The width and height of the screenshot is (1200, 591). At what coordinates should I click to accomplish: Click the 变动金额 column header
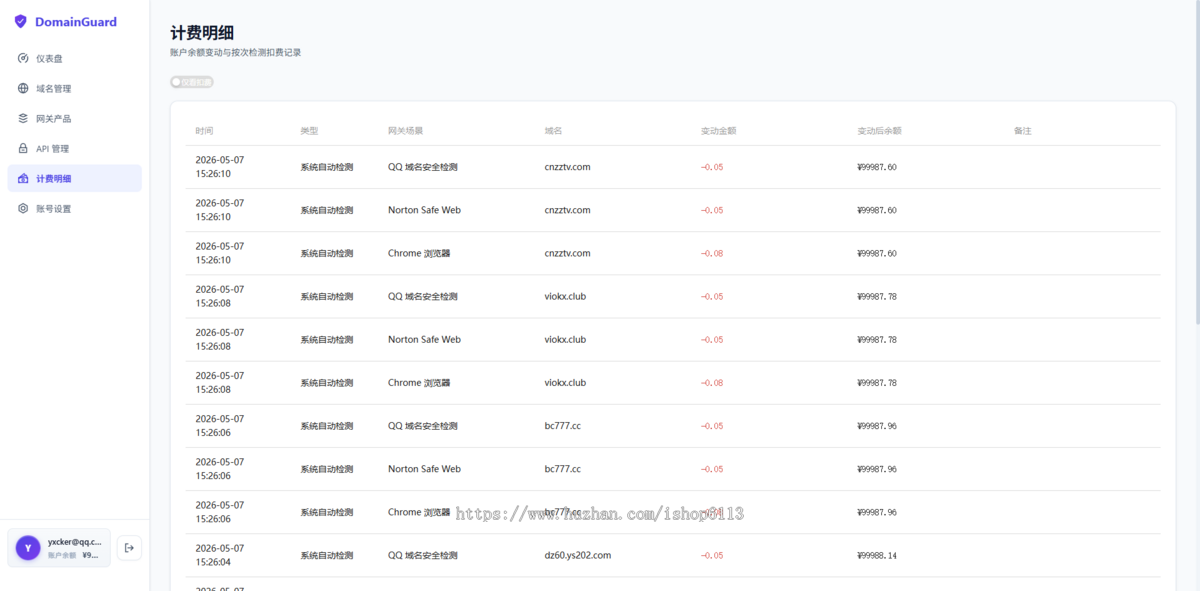pyautogui.click(x=719, y=131)
